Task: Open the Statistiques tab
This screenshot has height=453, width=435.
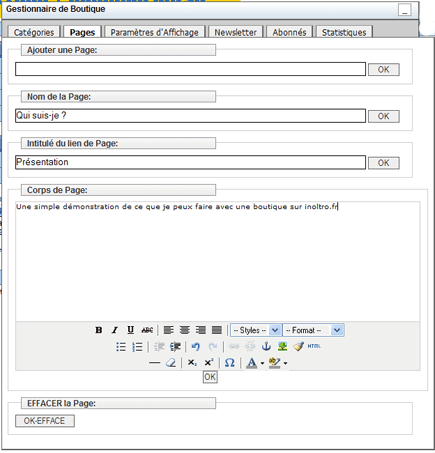Action: [344, 32]
